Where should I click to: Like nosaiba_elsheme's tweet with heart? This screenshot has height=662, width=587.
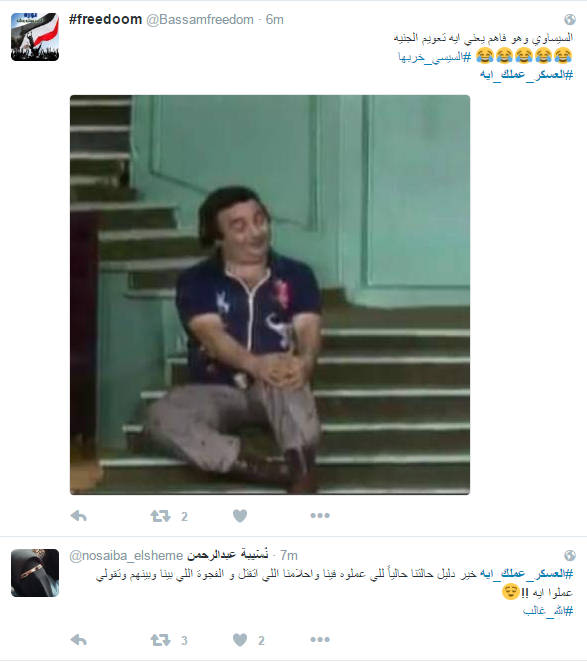tap(240, 640)
